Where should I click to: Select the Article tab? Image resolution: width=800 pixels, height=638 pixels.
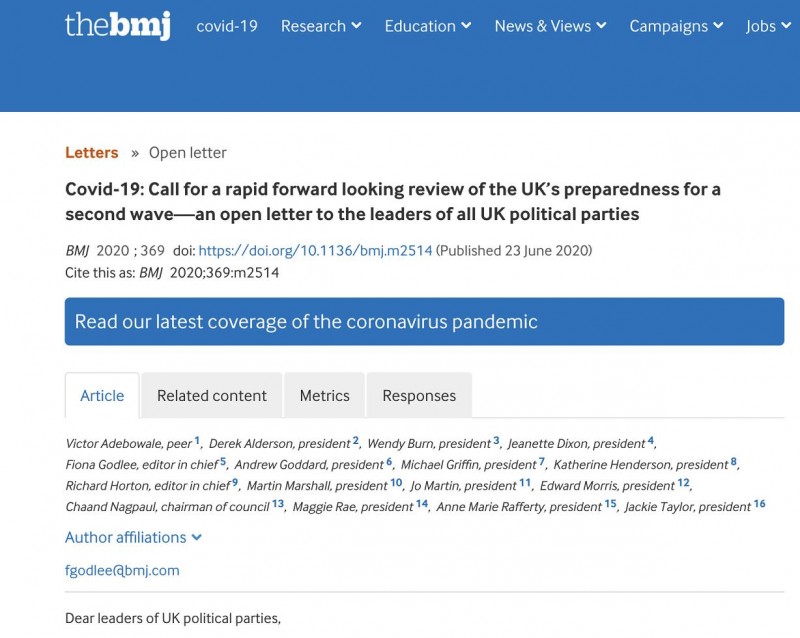click(x=102, y=396)
